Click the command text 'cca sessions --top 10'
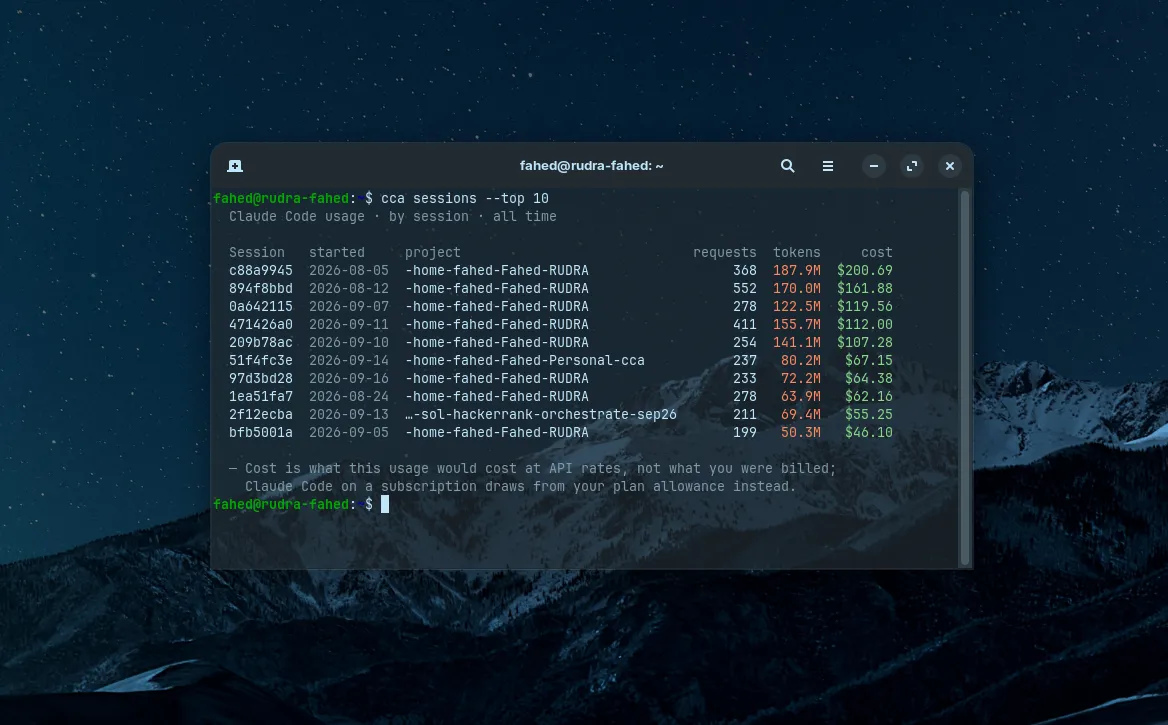 (x=465, y=198)
